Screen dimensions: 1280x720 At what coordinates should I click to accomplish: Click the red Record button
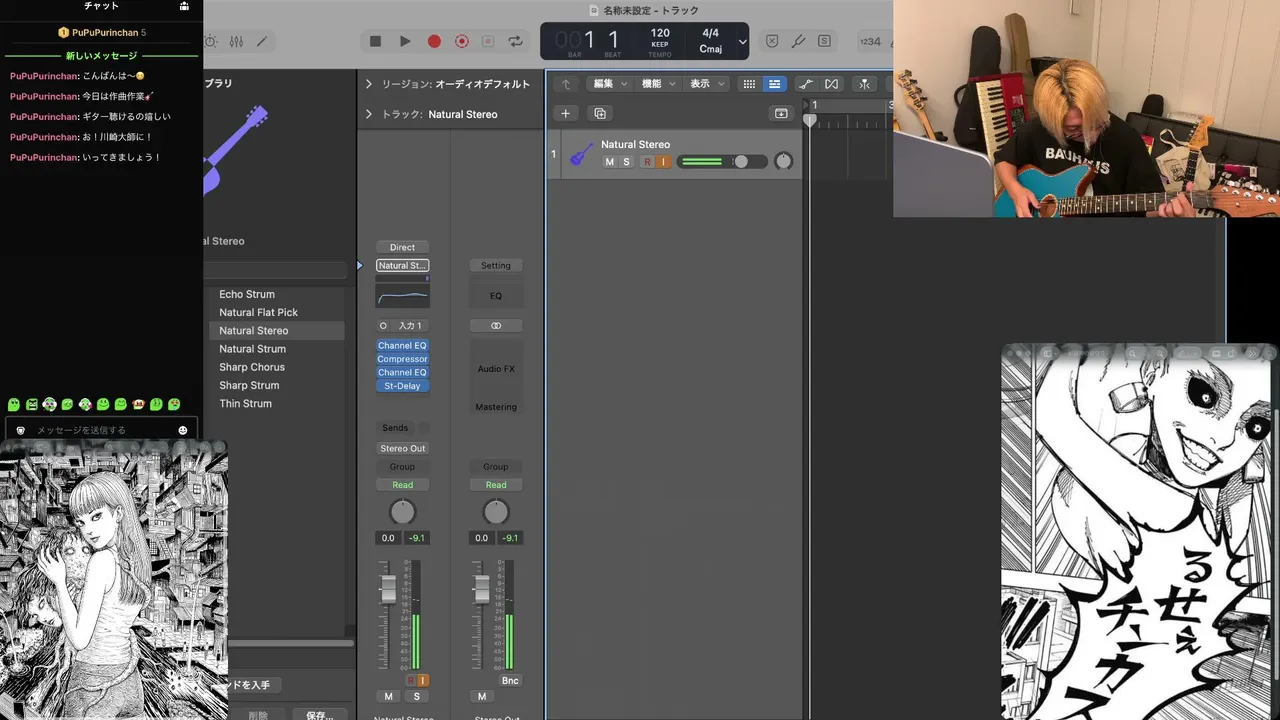[x=434, y=41]
